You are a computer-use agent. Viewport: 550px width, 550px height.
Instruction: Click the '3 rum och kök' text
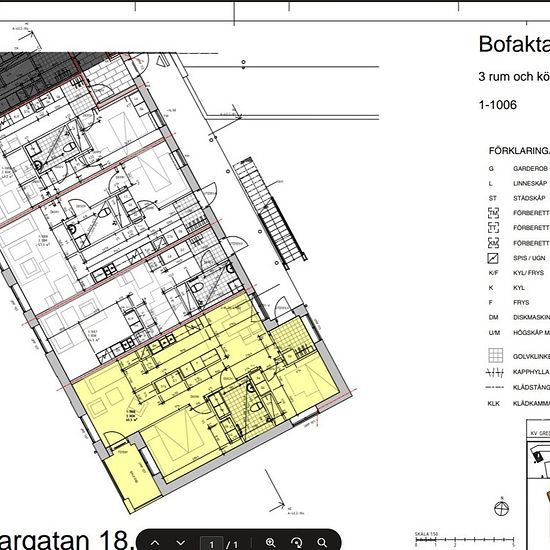514,76
